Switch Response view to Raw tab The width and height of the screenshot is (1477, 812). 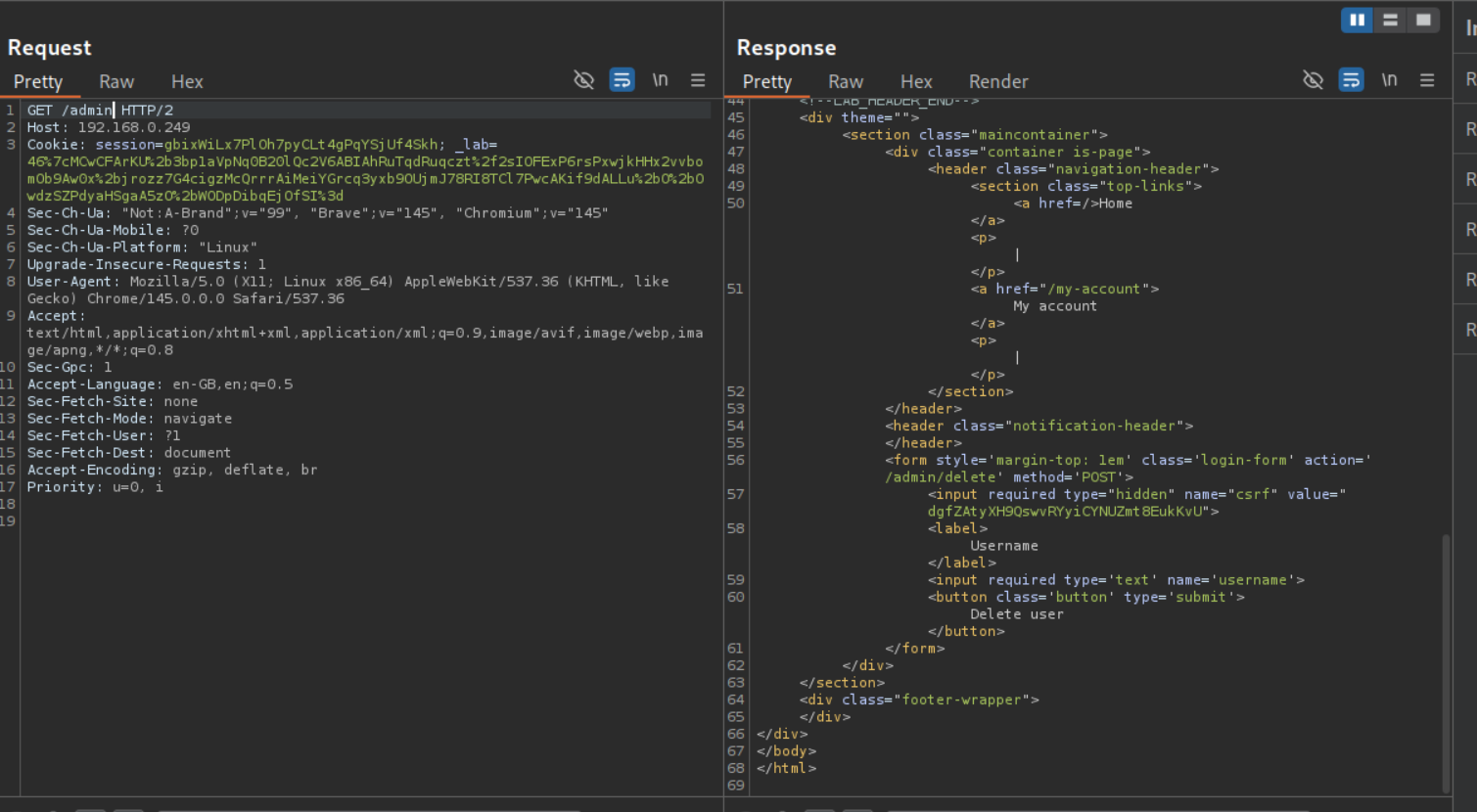tap(846, 82)
